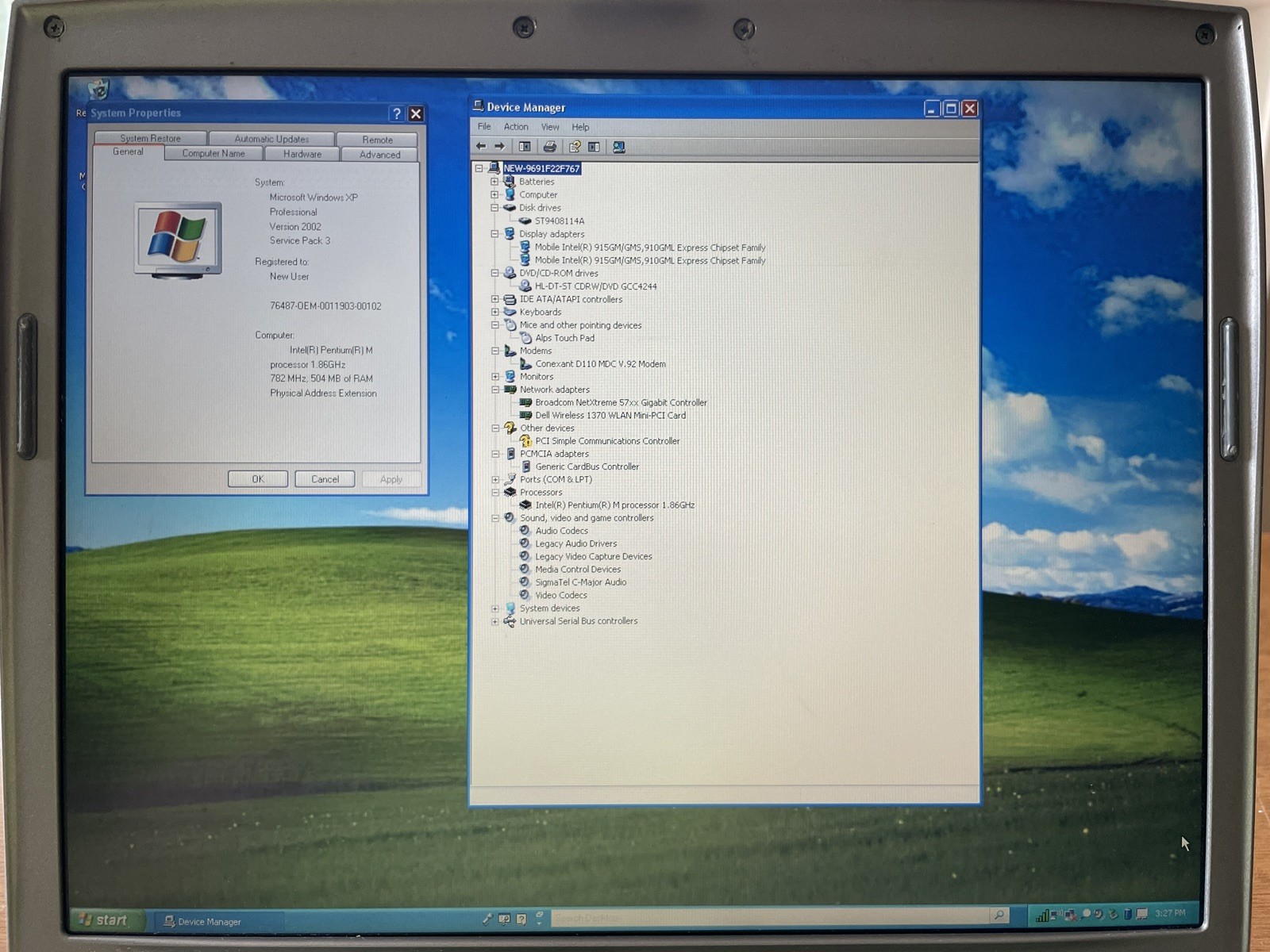
Task: Collapse the Network adapters node
Action: 495,390
